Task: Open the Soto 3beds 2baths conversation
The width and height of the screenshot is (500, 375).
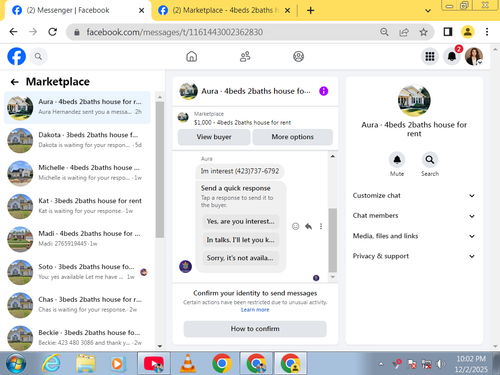Action: click(77, 272)
